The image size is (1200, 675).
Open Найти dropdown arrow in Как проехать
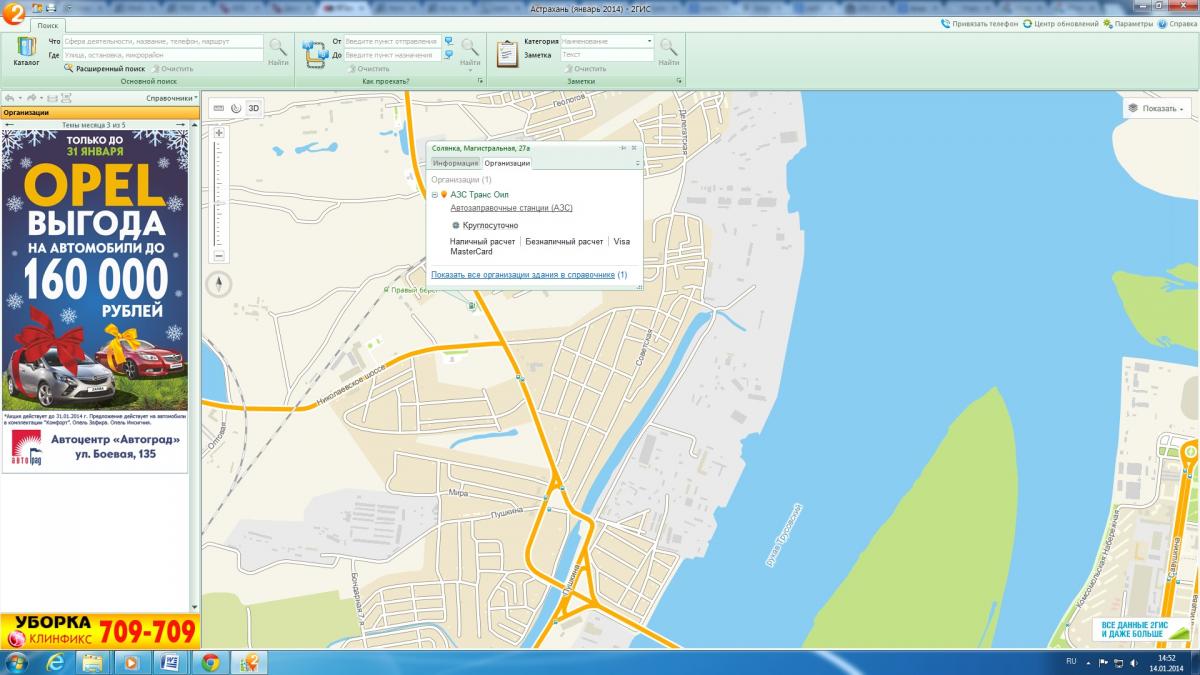pos(470,70)
